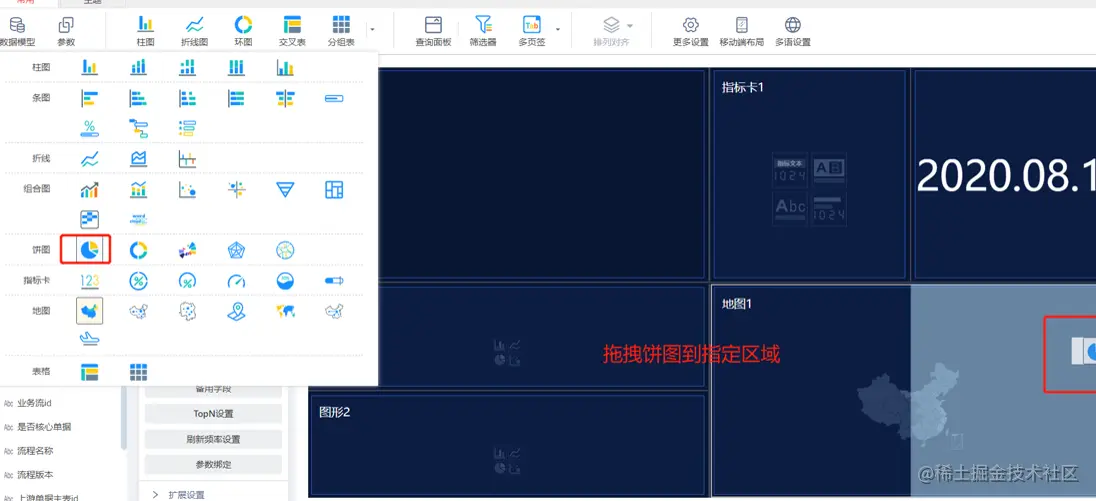
Task: Select the line chart icon in 折线 row
Action: click(89, 159)
